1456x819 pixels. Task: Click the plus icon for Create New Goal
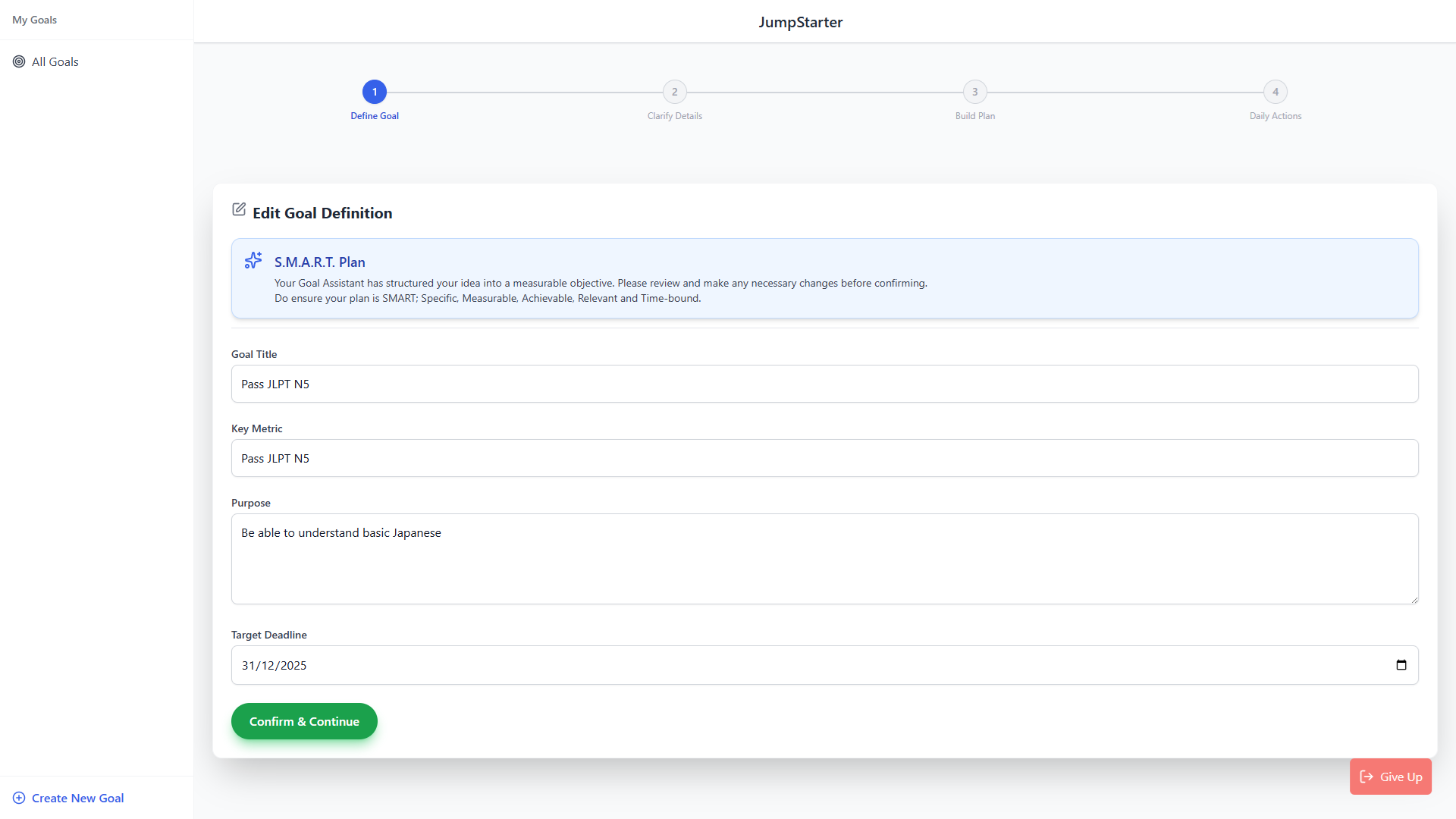(19, 798)
